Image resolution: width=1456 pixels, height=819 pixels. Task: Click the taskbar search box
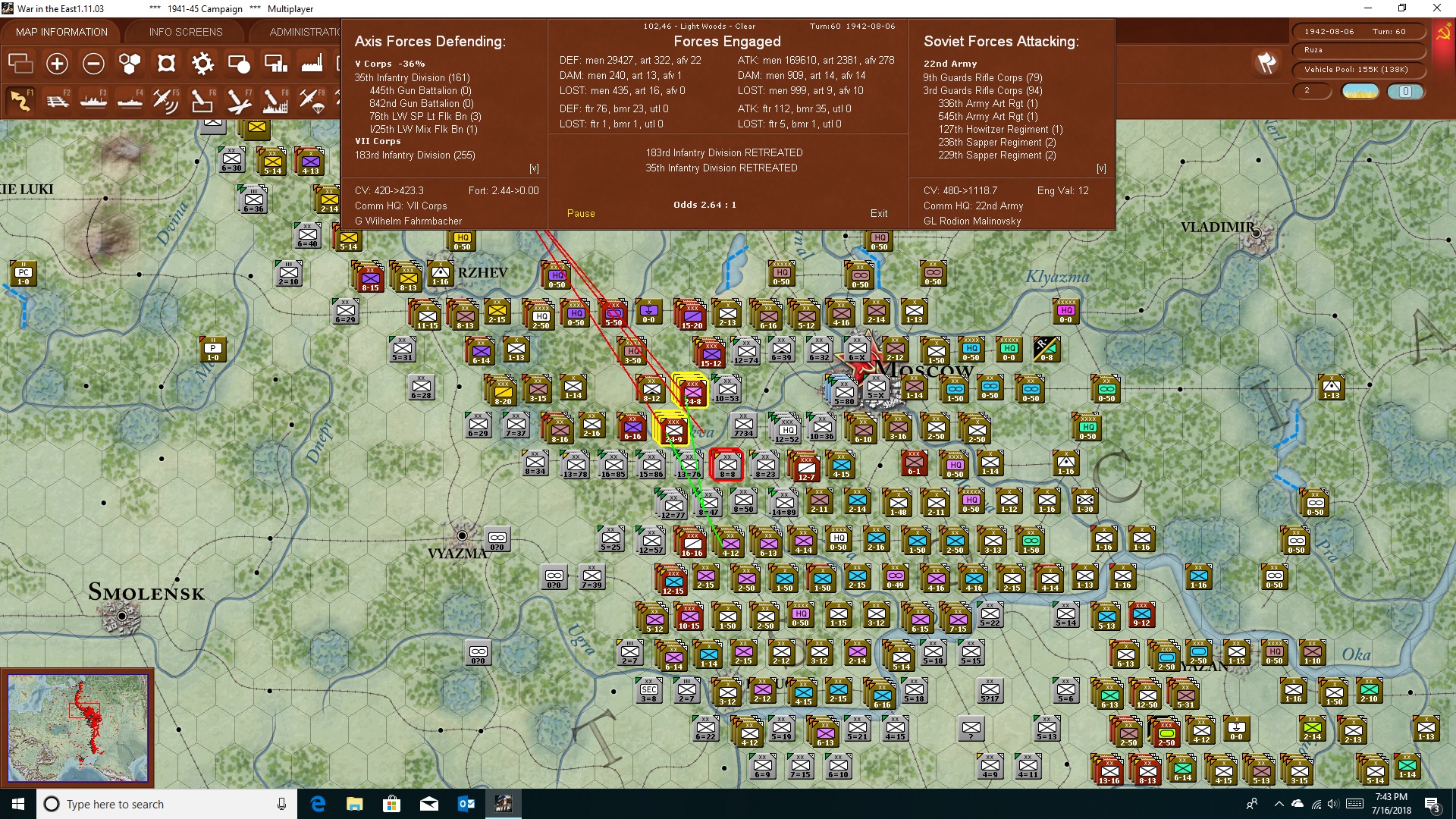[x=167, y=804]
